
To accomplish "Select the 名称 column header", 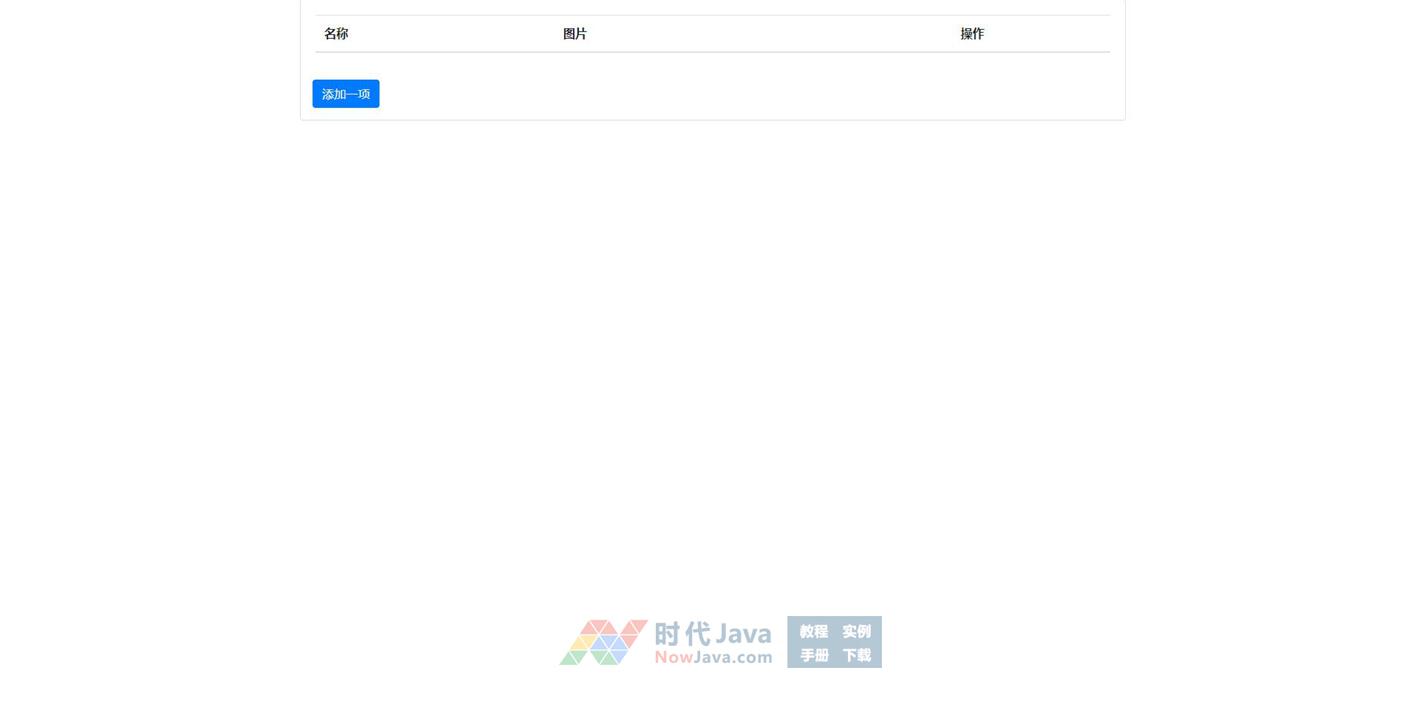I will [x=336, y=34].
